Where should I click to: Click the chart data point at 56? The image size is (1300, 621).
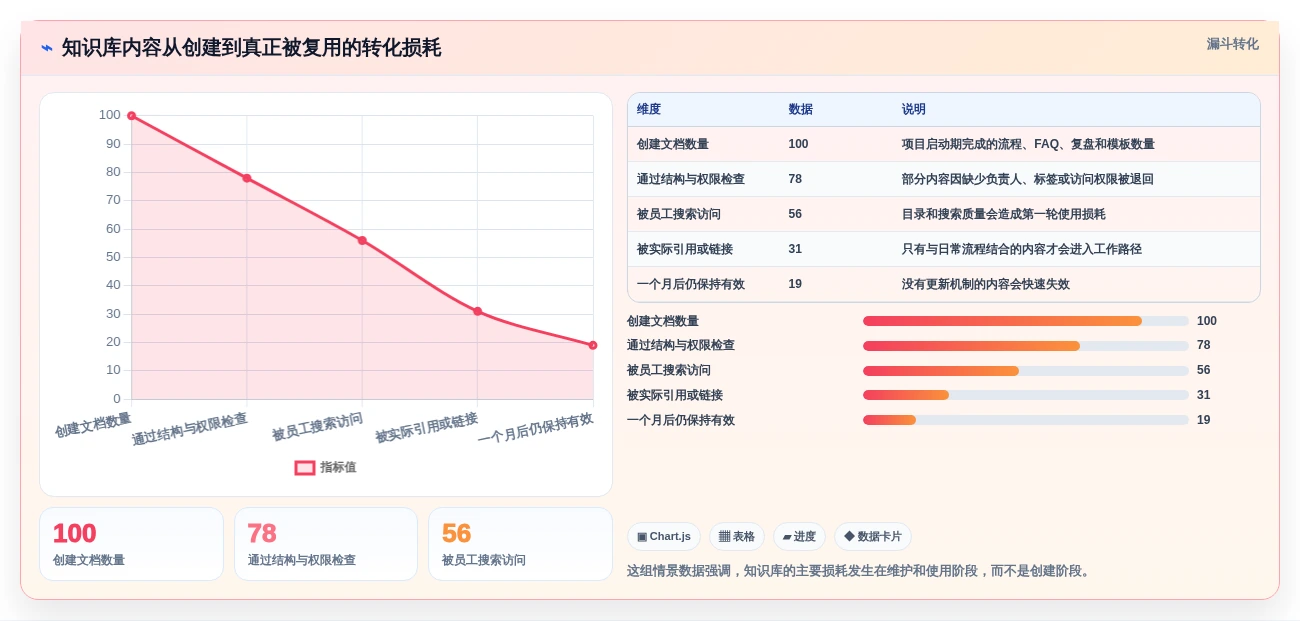point(362,240)
